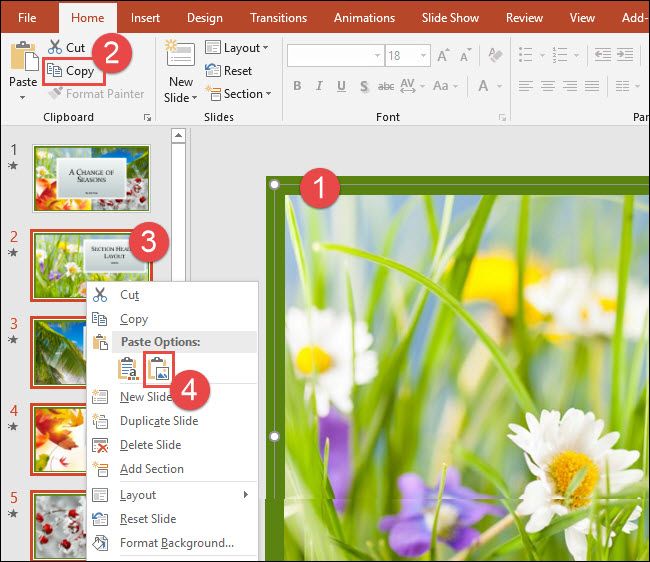Open the File tab

point(27,18)
